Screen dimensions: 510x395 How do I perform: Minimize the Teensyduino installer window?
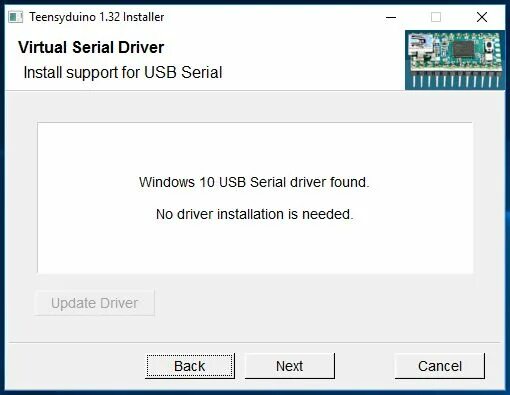pyautogui.click(x=391, y=17)
